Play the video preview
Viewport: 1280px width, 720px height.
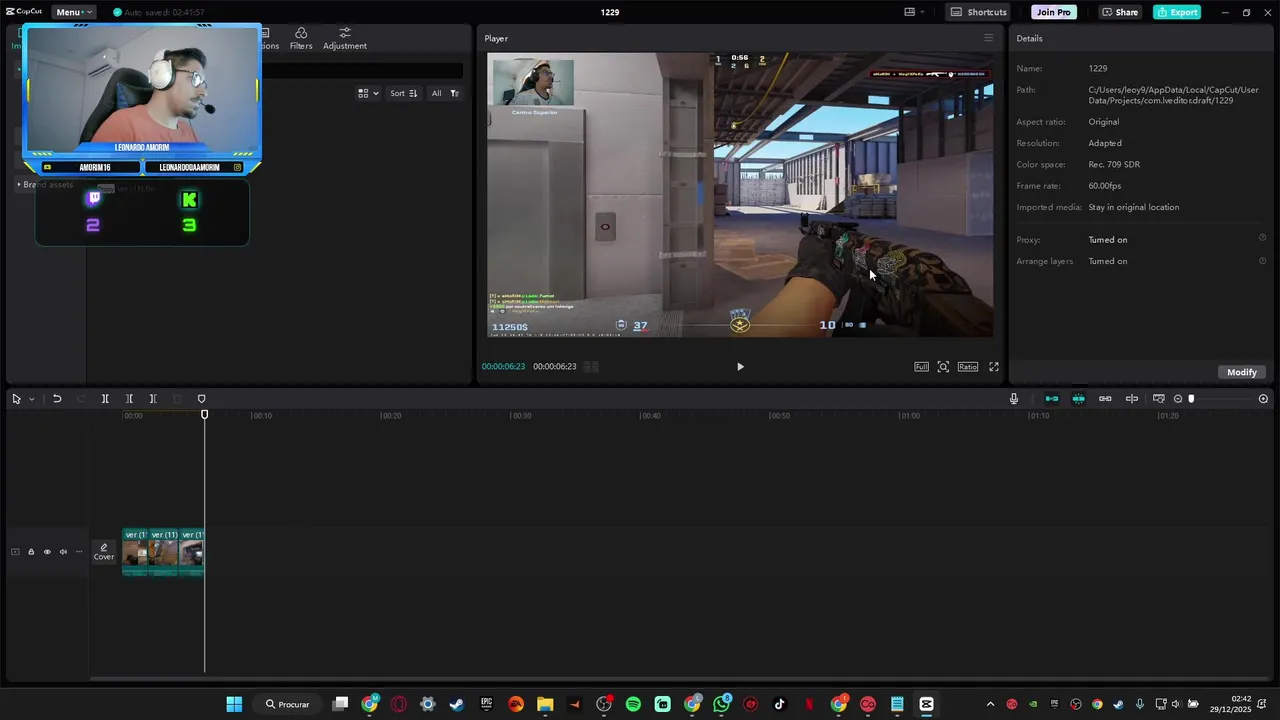tap(740, 367)
